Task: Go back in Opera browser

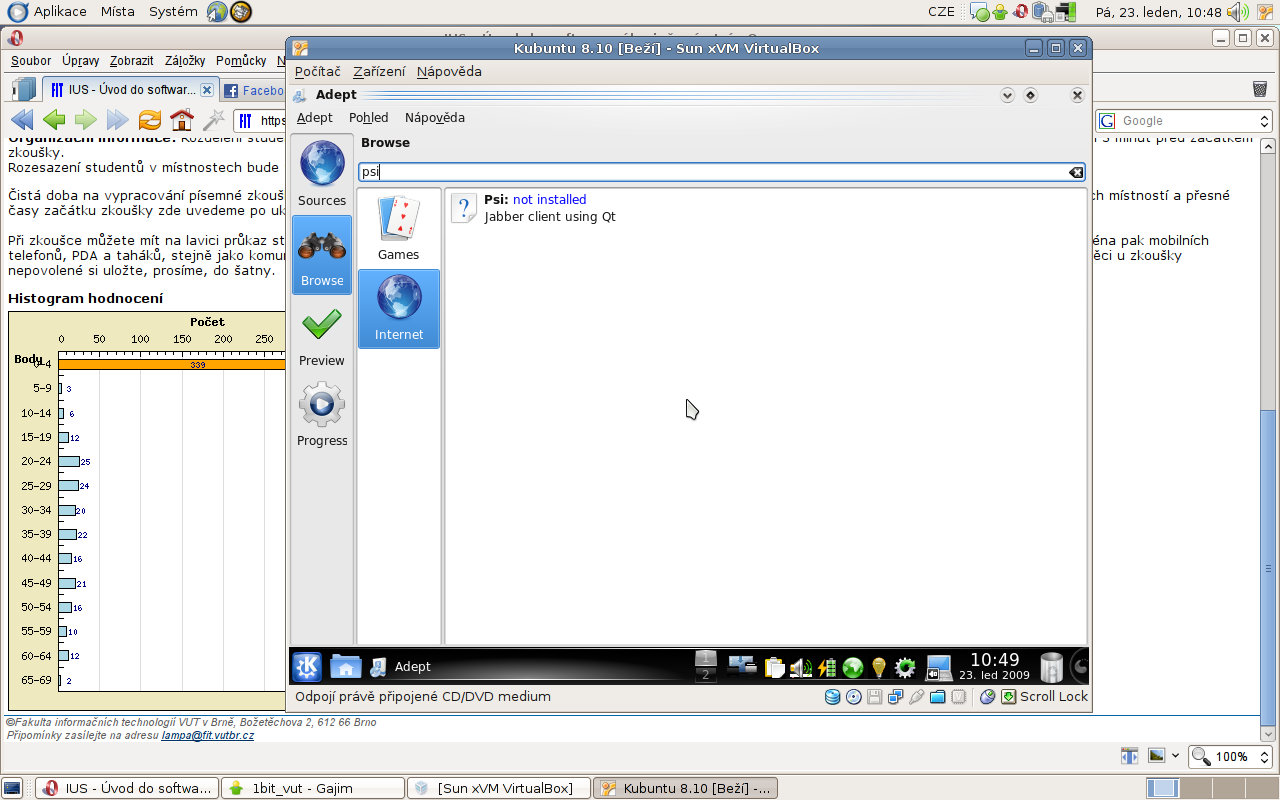Action: [x=54, y=120]
